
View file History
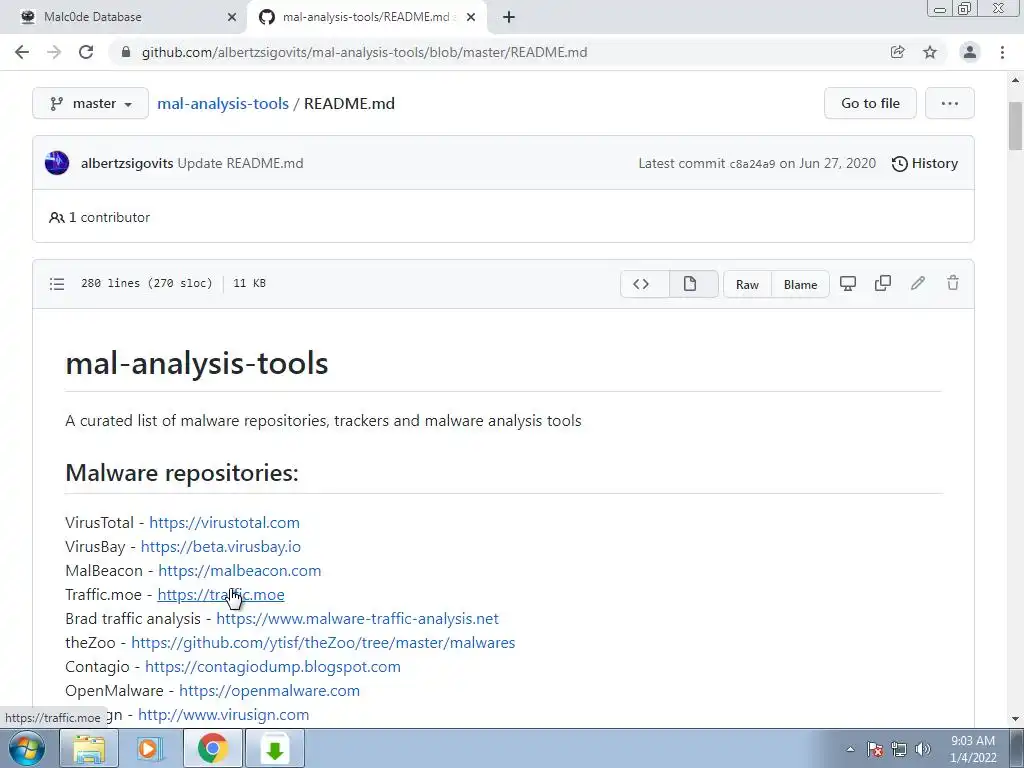point(925,163)
